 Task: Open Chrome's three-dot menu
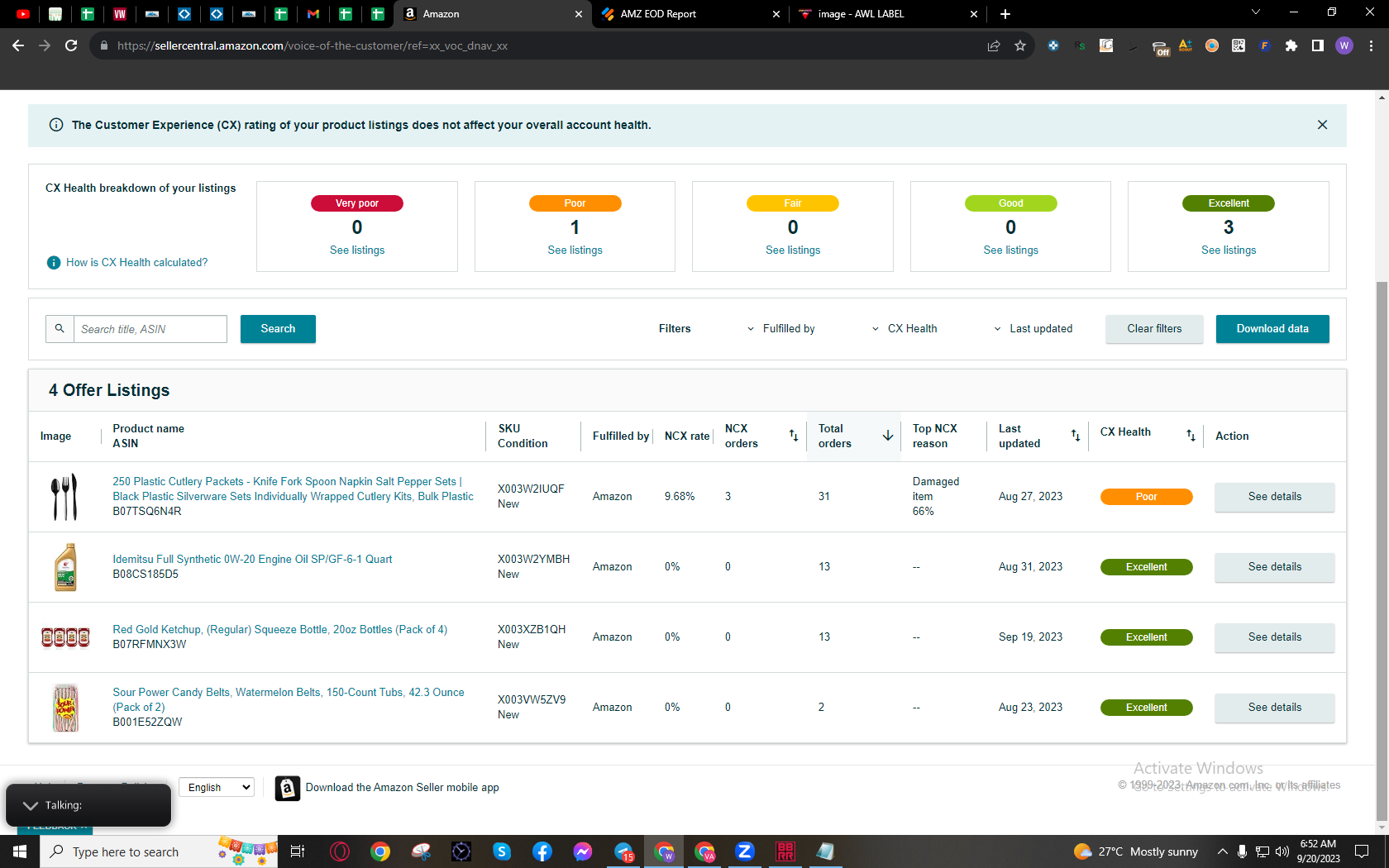[x=1371, y=45]
